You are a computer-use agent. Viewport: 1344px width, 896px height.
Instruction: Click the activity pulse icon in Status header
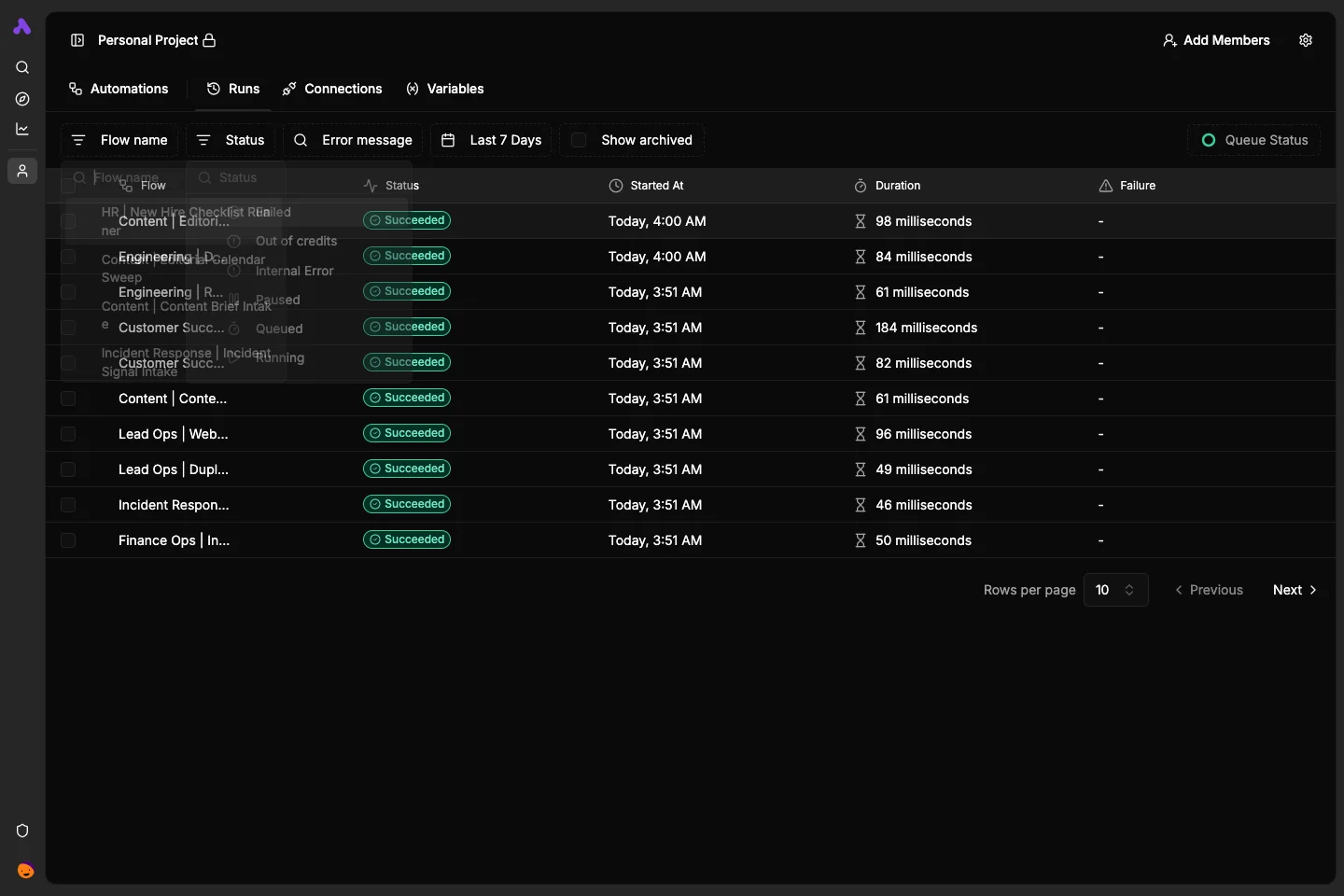[371, 186]
